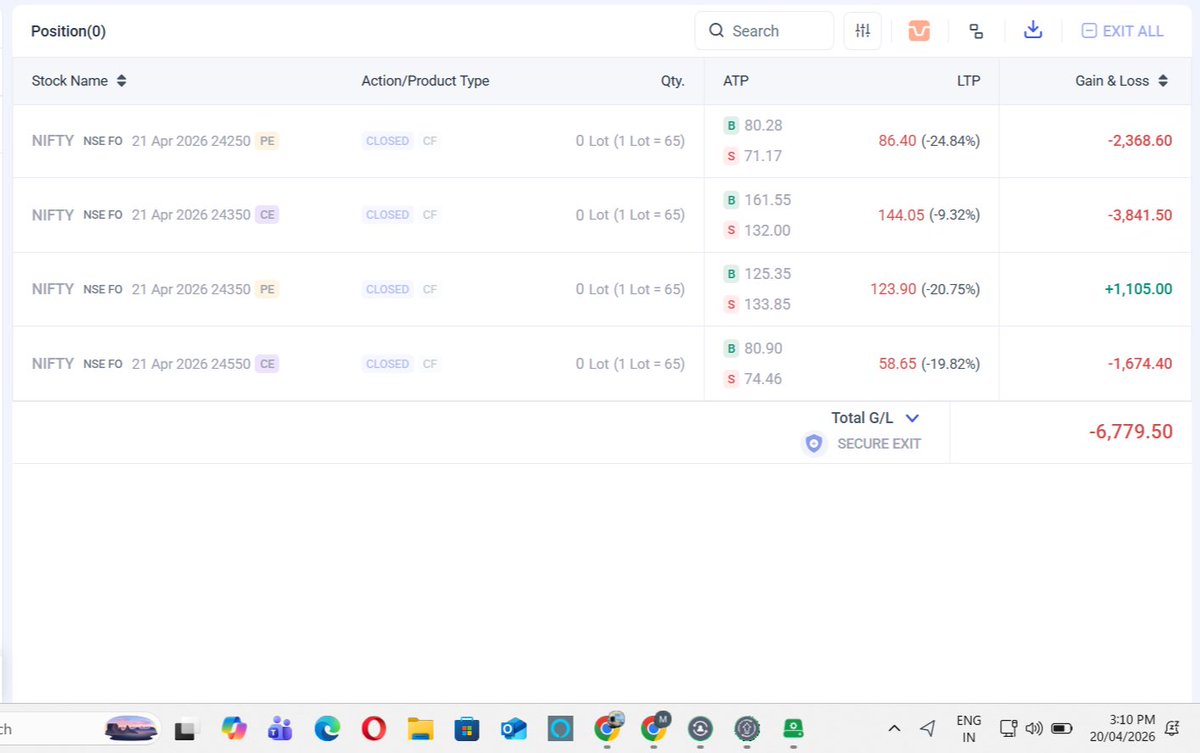Open Outlook from the taskbar
Image resolution: width=1200 pixels, height=753 pixels.
click(x=514, y=729)
